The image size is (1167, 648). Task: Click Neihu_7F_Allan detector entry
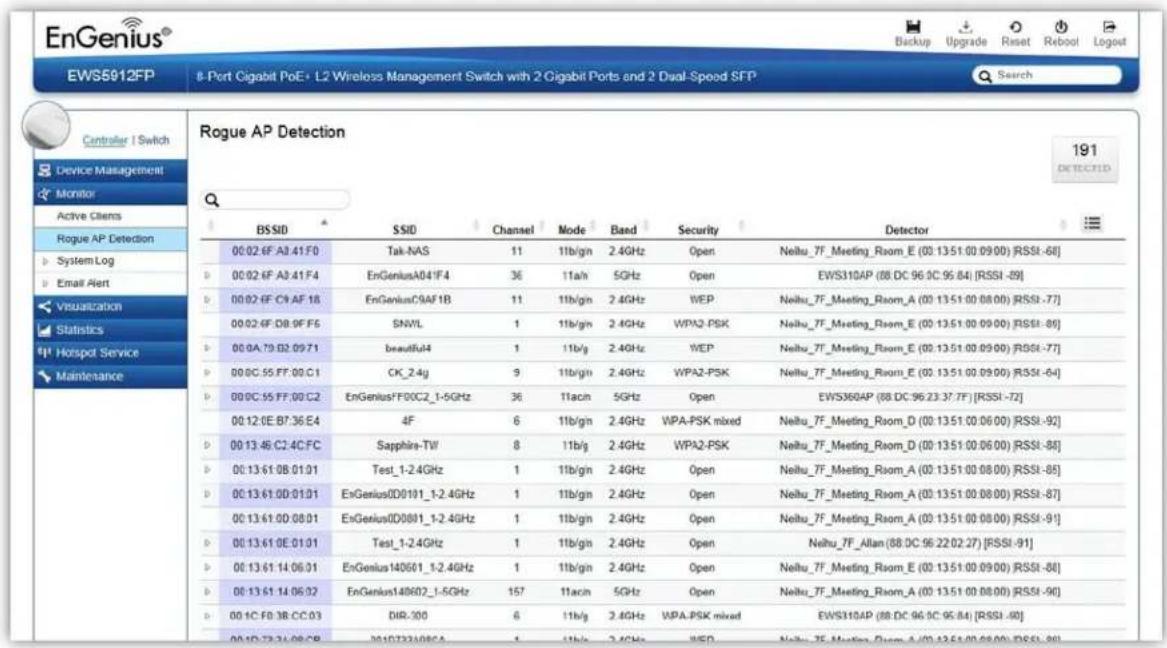(x=920, y=543)
